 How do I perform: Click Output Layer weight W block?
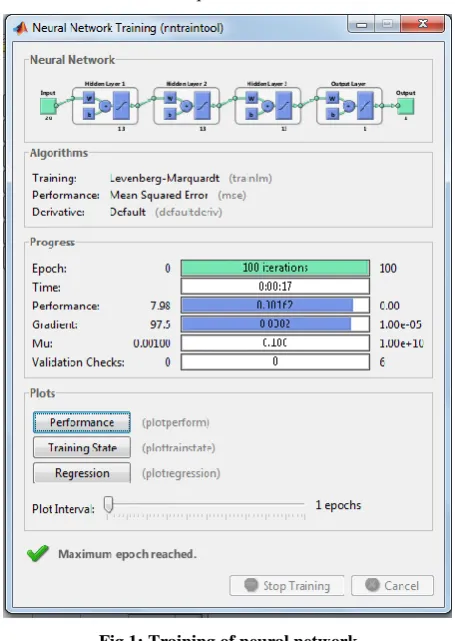[x=333, y=98]
